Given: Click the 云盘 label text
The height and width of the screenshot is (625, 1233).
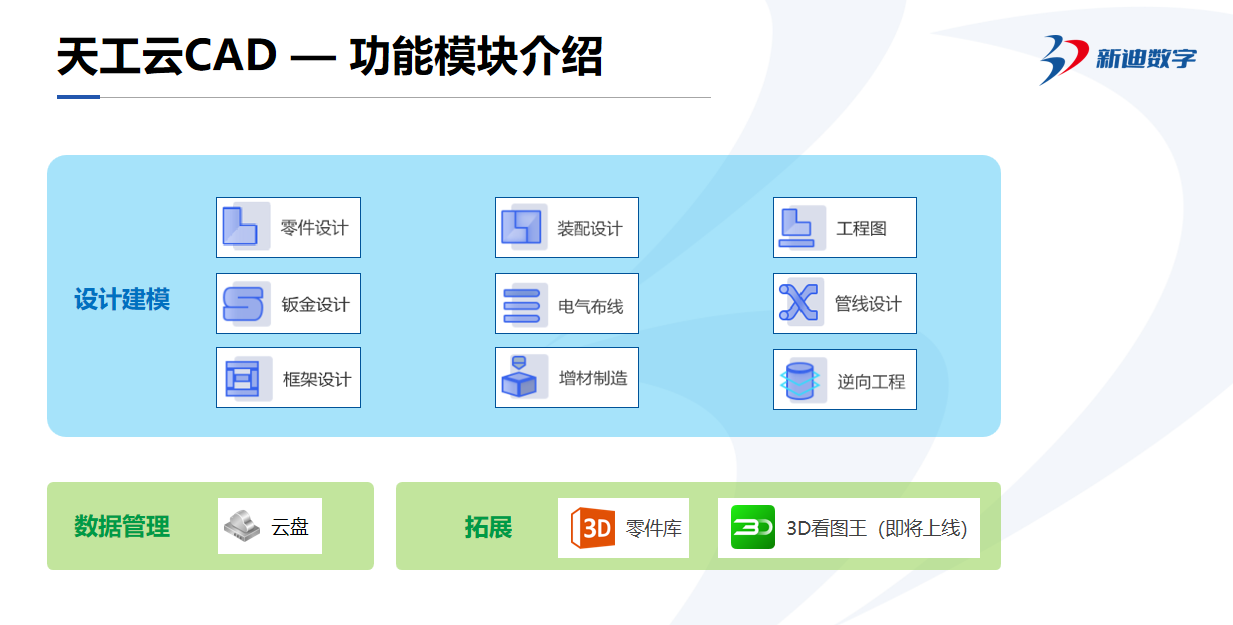Looking at the screenshot, I should (x=290, y=527).
